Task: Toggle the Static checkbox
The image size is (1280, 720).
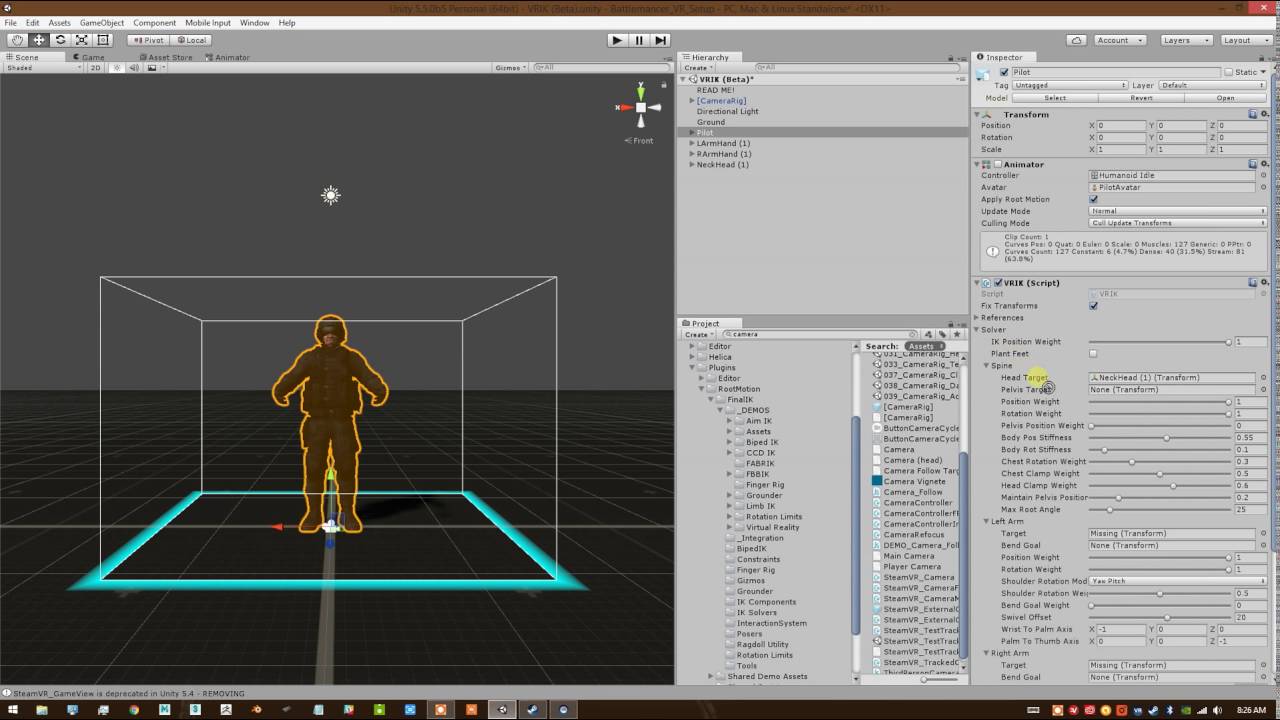Action: [1229, 72]
